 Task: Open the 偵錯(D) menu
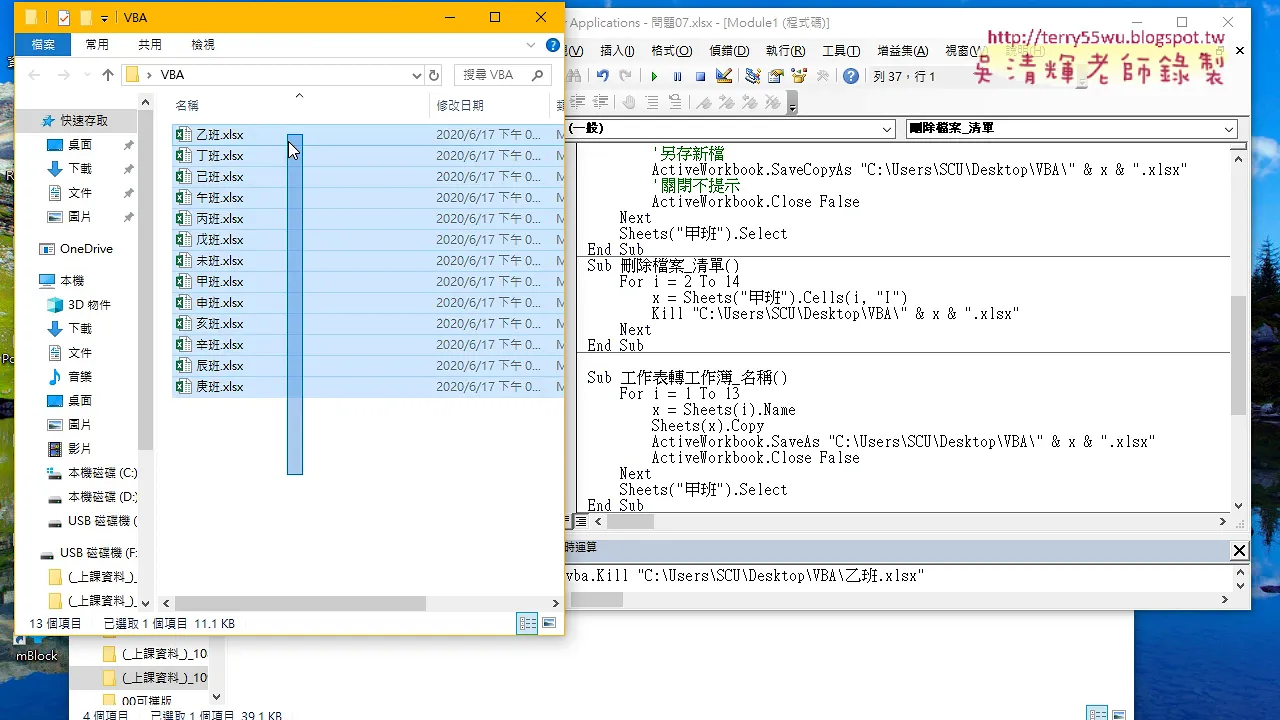click(729, 51)
